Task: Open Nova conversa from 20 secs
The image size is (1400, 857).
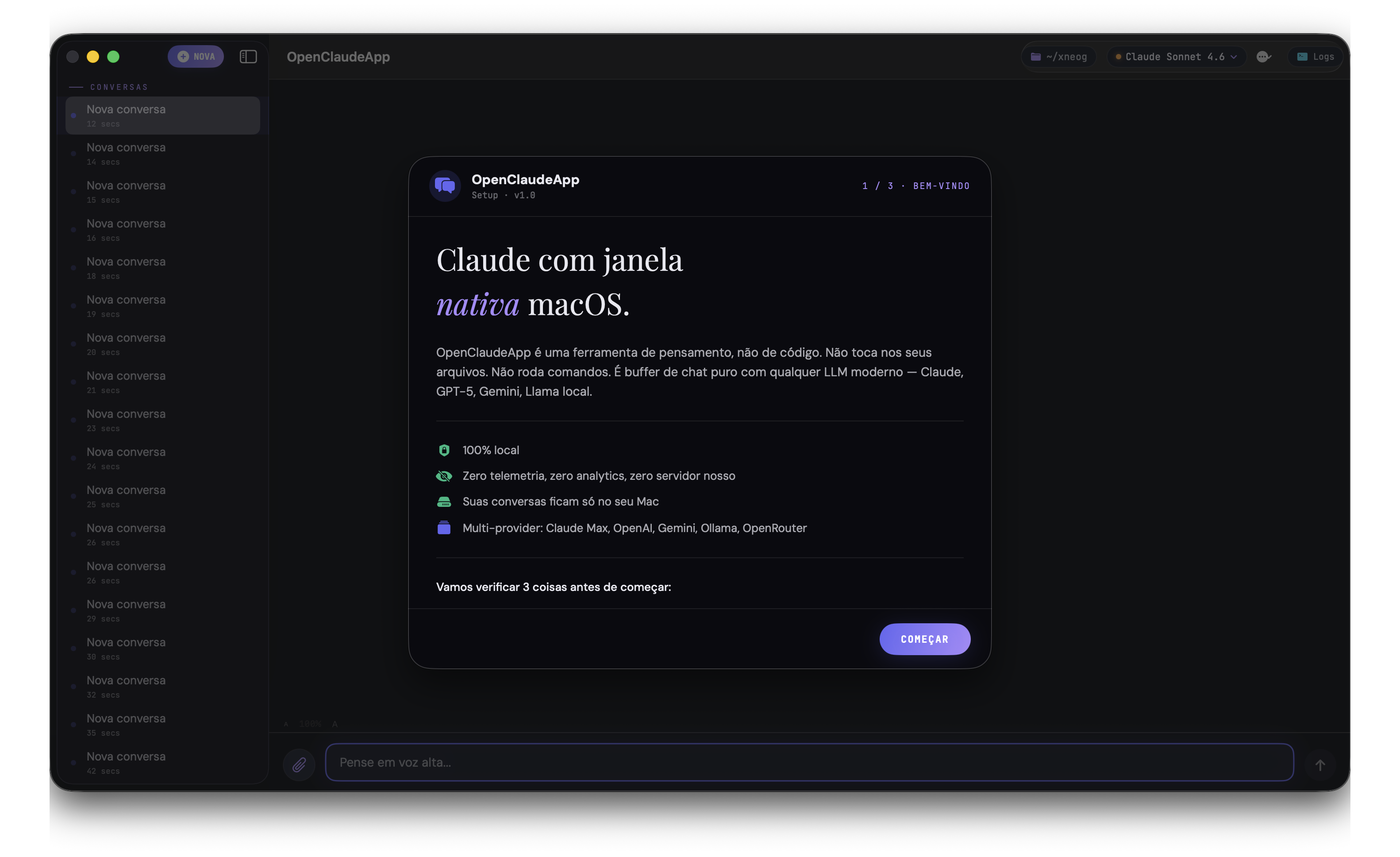Action: pos(162,344)
